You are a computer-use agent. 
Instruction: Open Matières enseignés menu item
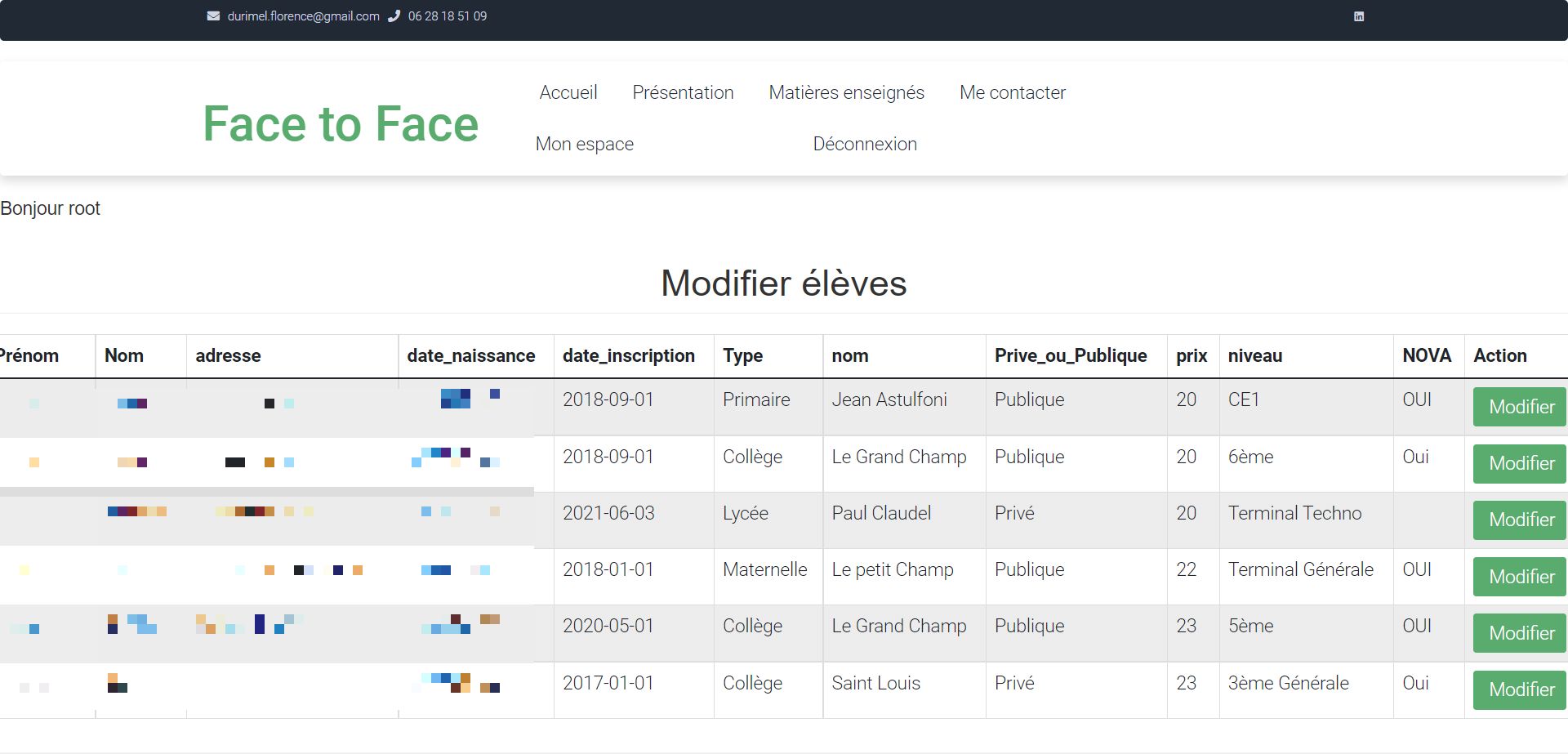point(846,92)
